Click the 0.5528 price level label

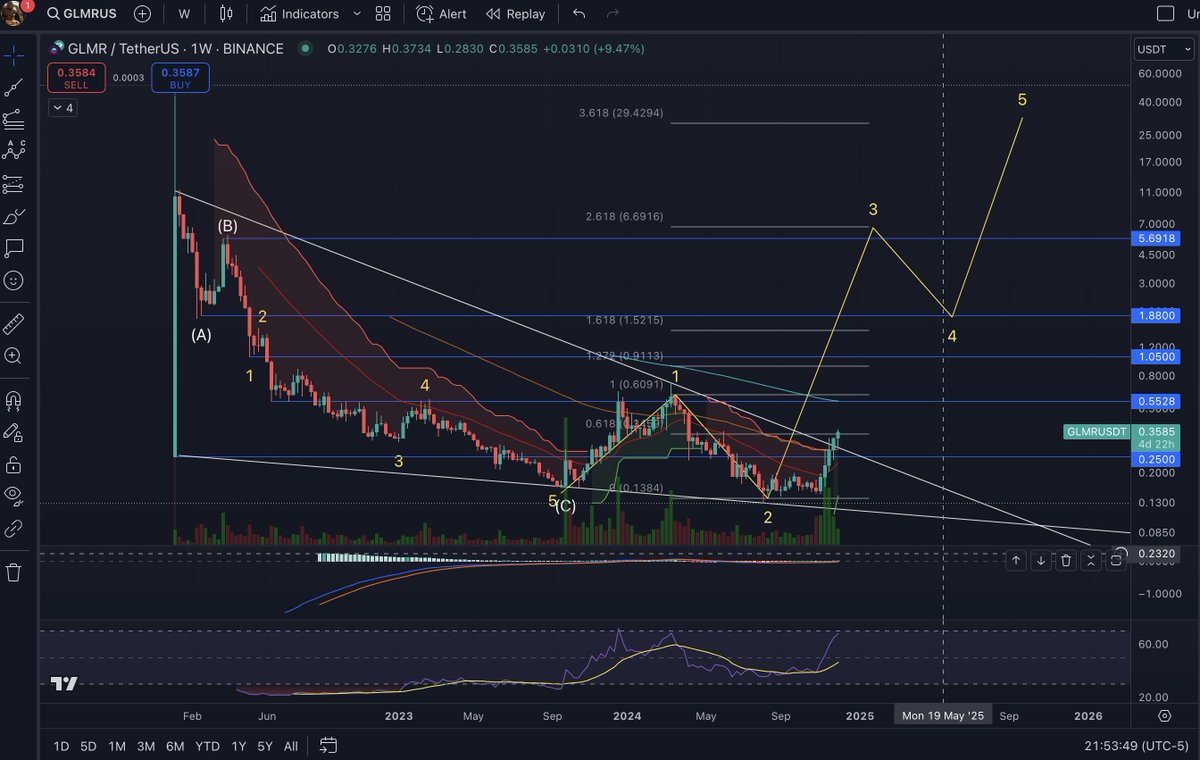(1155, 401)
